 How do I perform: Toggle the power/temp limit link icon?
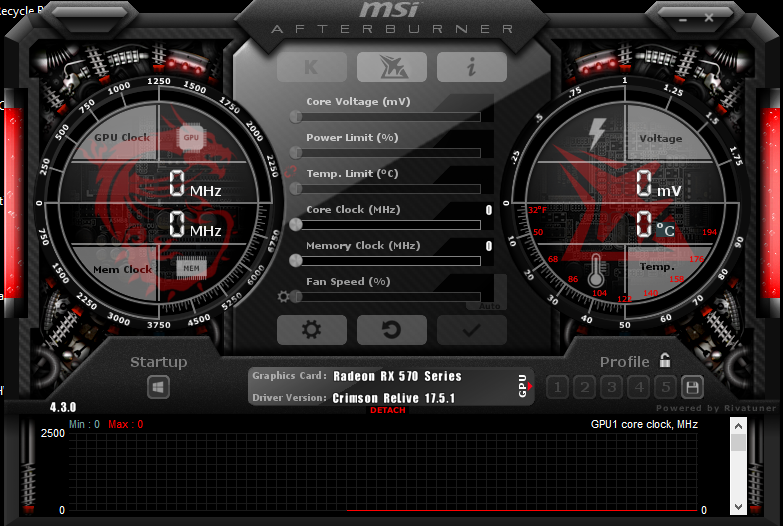[x=290, y=172]
